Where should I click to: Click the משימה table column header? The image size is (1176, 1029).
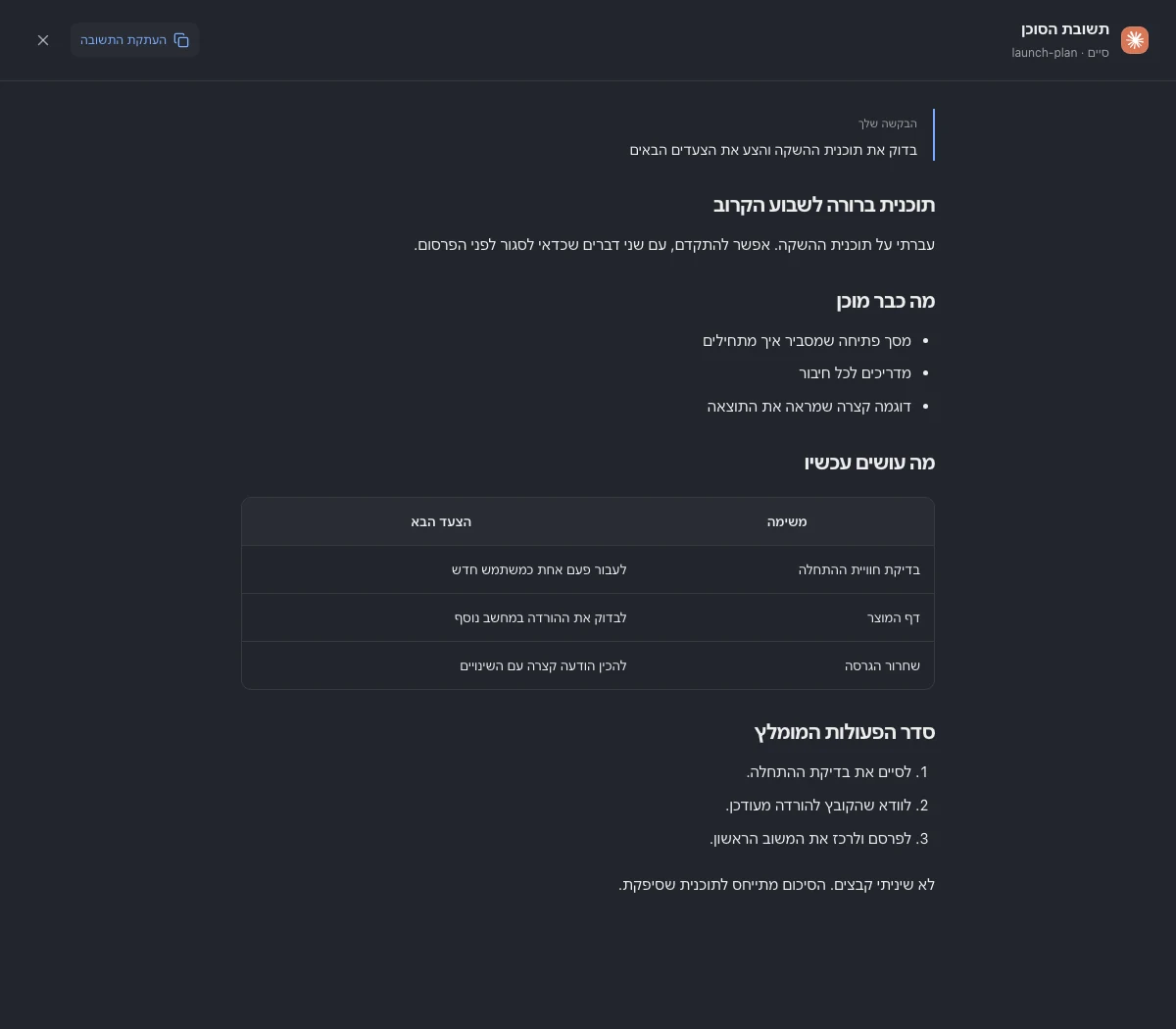pos(787,521)
